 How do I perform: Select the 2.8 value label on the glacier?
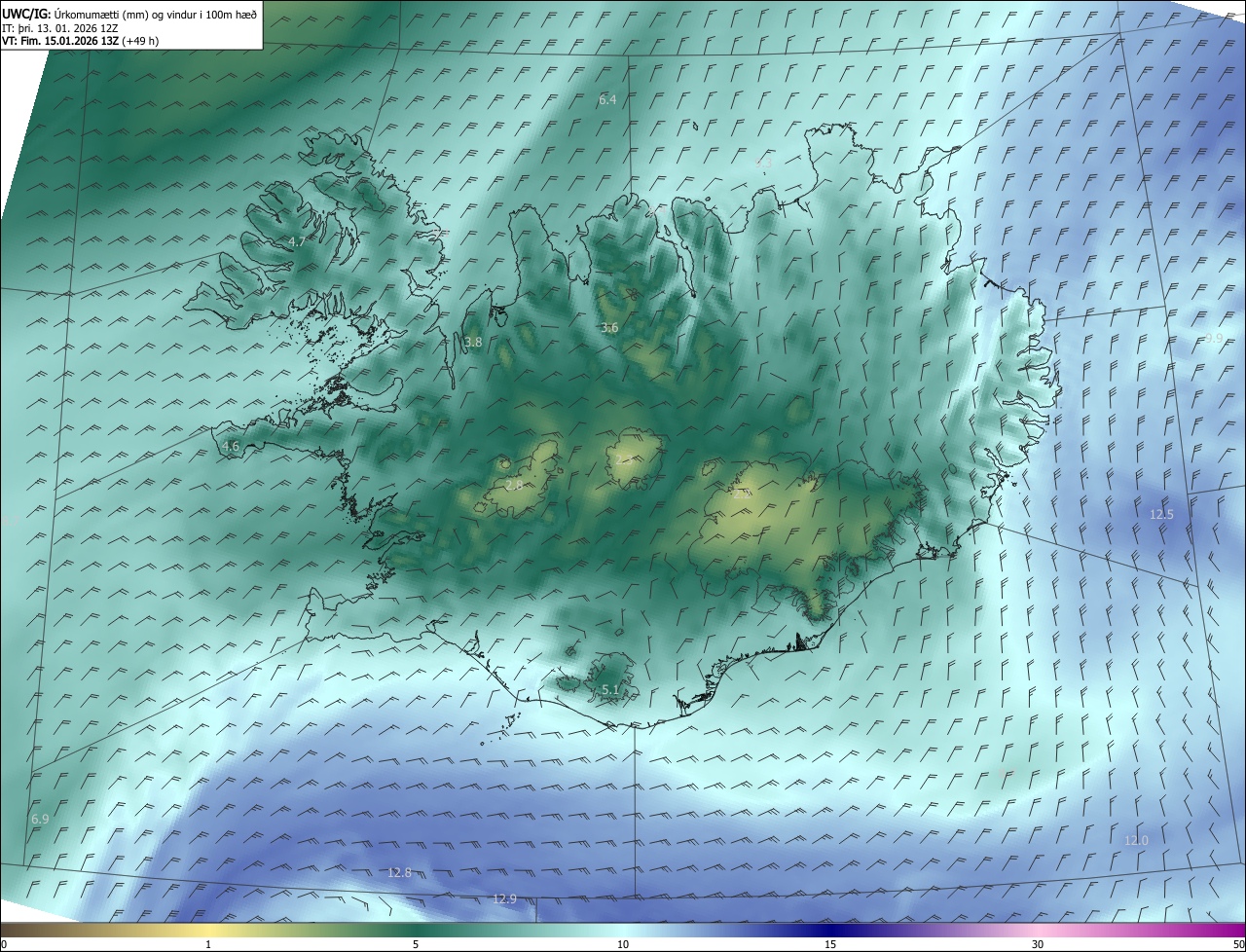point(514,485)
